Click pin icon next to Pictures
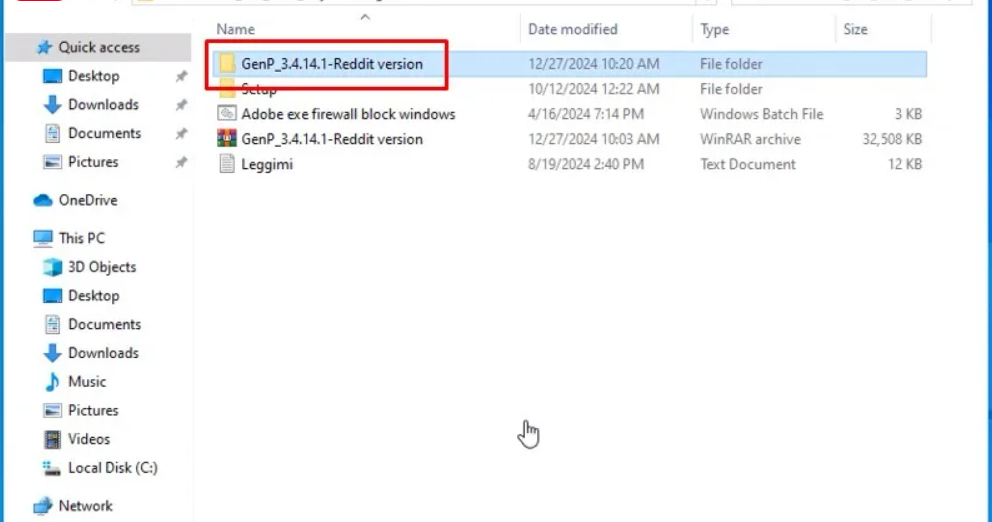 (181, 162)
